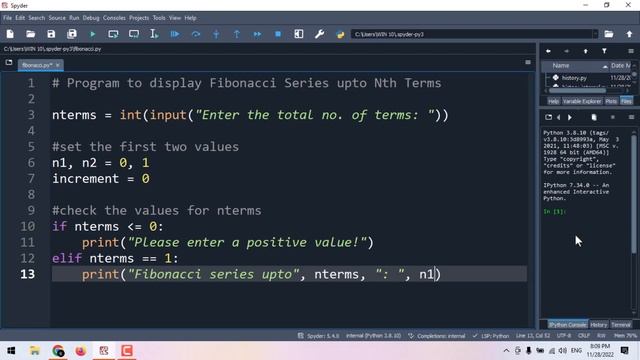Open the editor options menu

click(x=528, y=62)
